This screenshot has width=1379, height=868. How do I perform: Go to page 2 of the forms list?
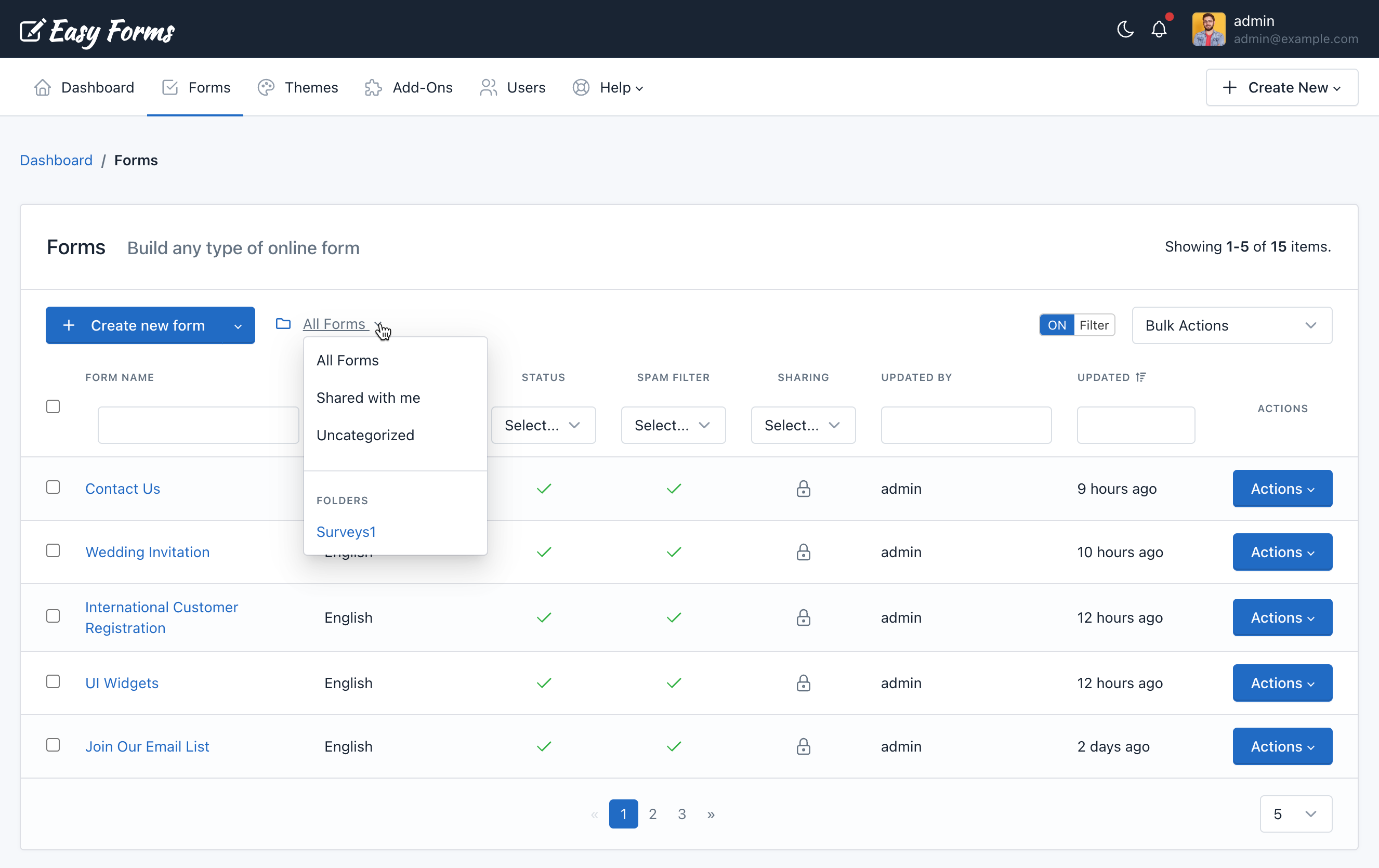pos(652,813)
